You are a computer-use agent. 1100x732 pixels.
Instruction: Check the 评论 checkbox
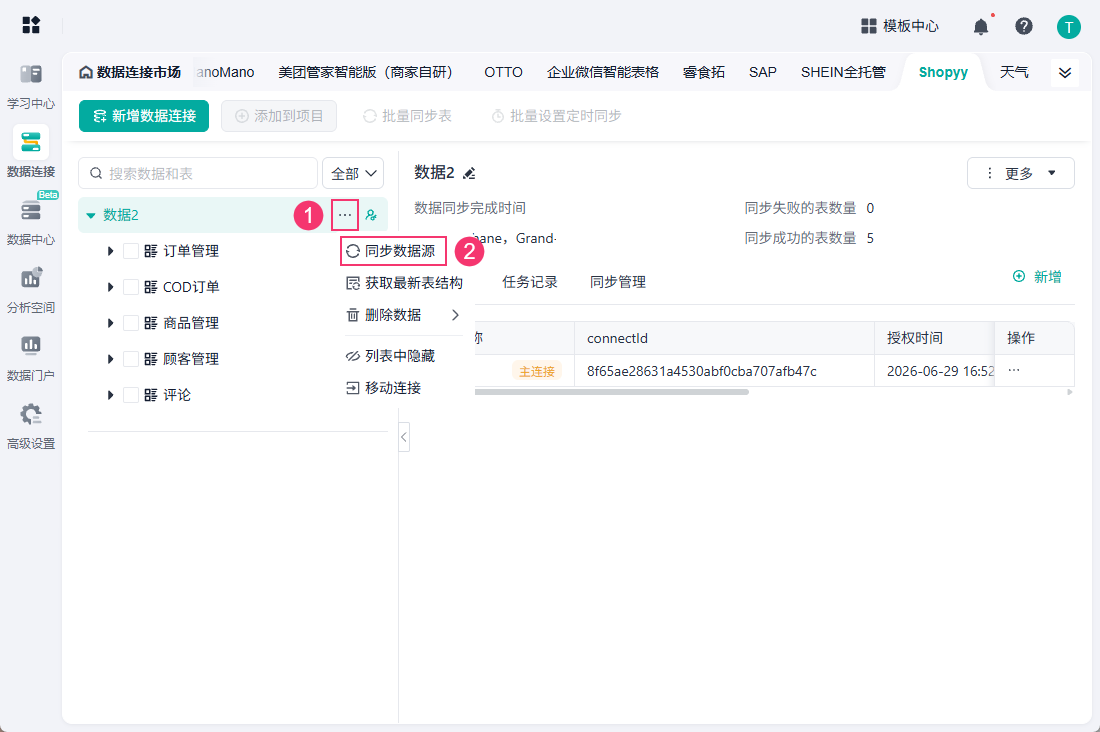pos(130,395)
